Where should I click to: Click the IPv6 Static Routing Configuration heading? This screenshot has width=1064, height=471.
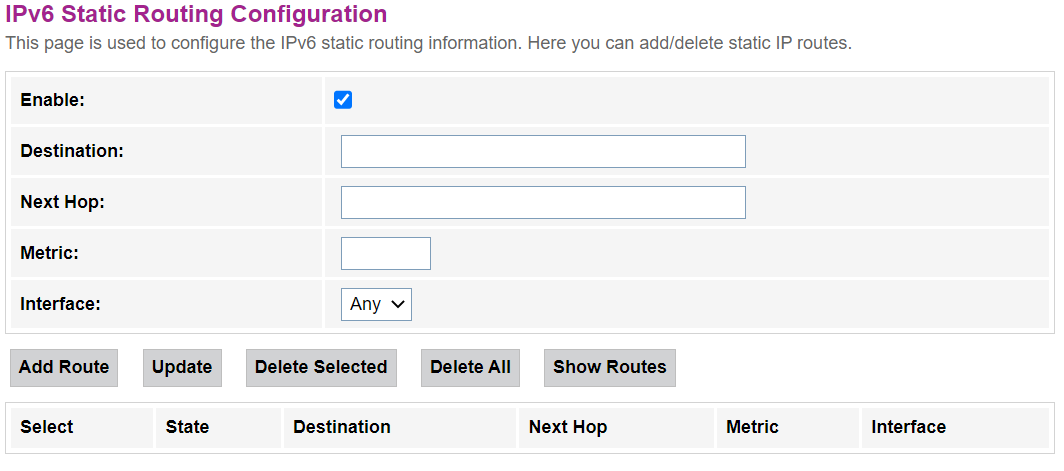pos(196,15)
